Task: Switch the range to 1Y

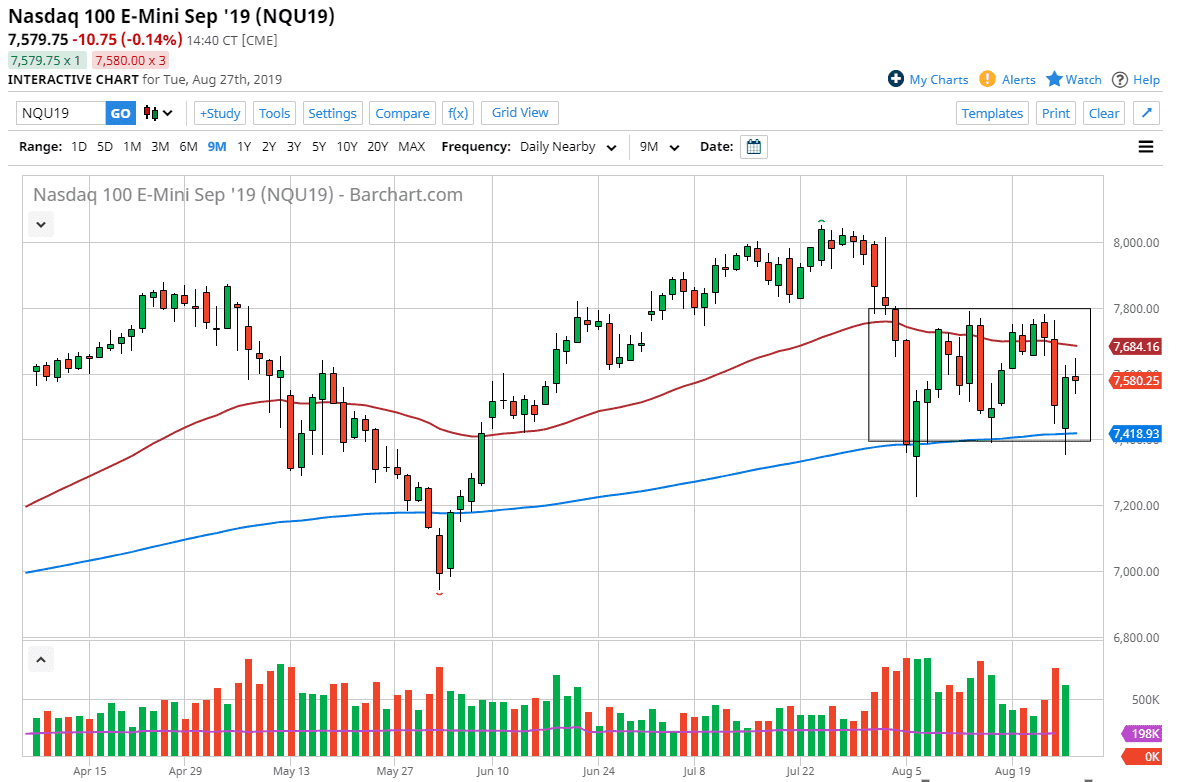Action: [x=244, y=146]
